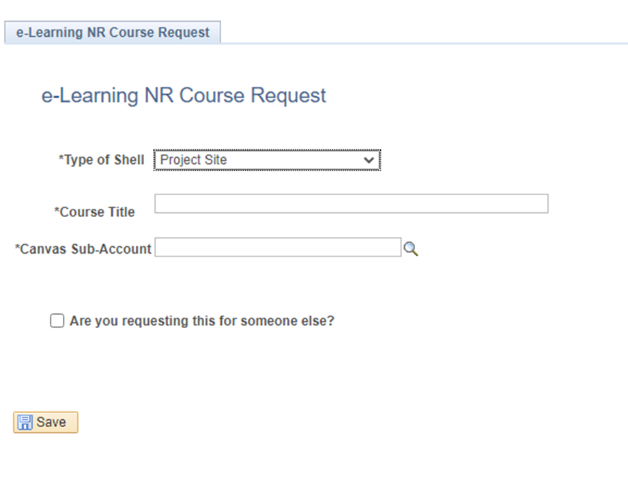
Task: Click into the Canvas Sub-Account input box
Action: pos(277,248)
